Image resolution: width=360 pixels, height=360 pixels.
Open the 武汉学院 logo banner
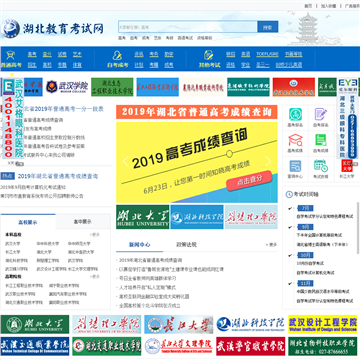click(67, 87)
